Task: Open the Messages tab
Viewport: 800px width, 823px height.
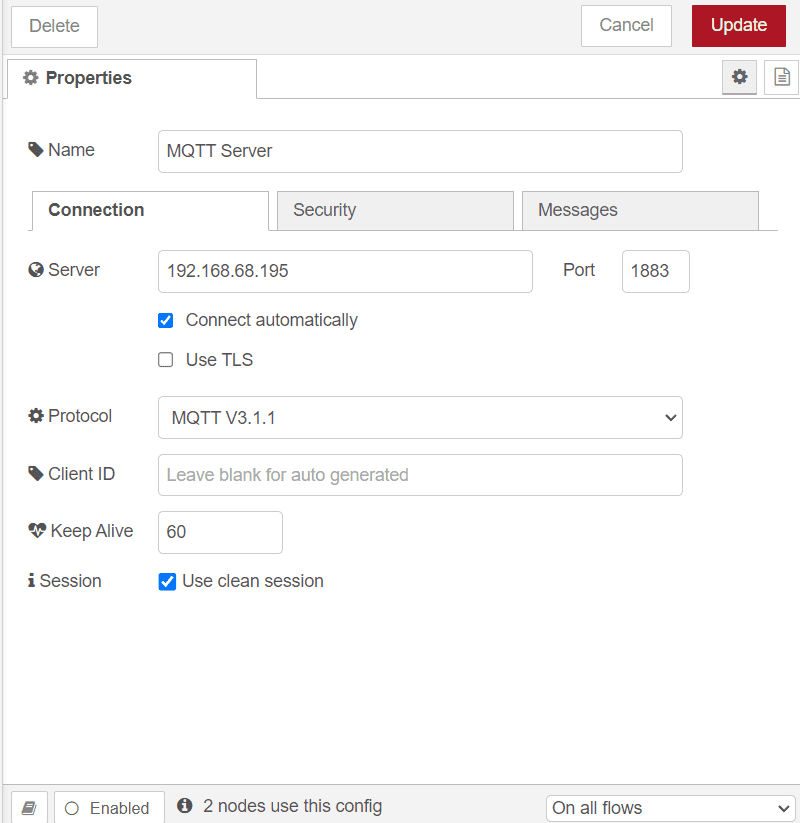Action: 577,210
